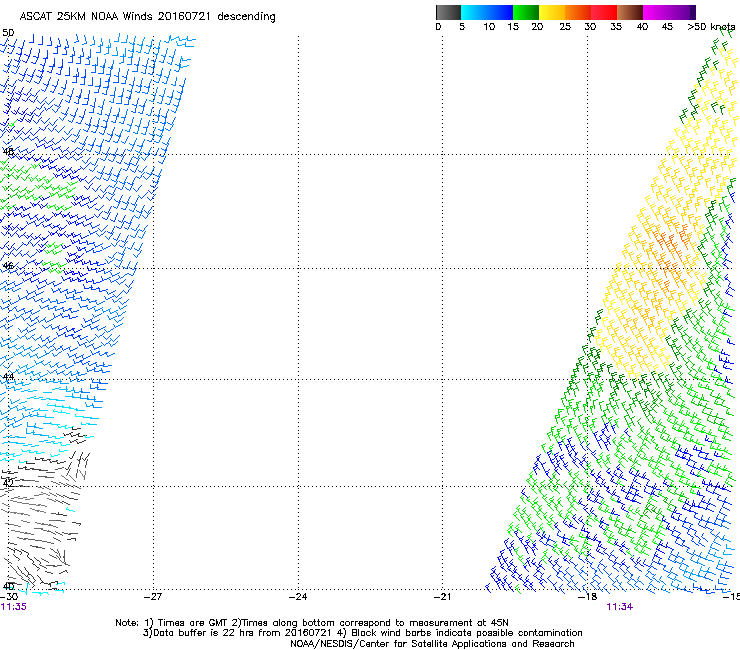This screenshot has height=650, width=740.
Task: Click the "20" label under the color bar
Action: click(537, 27)
